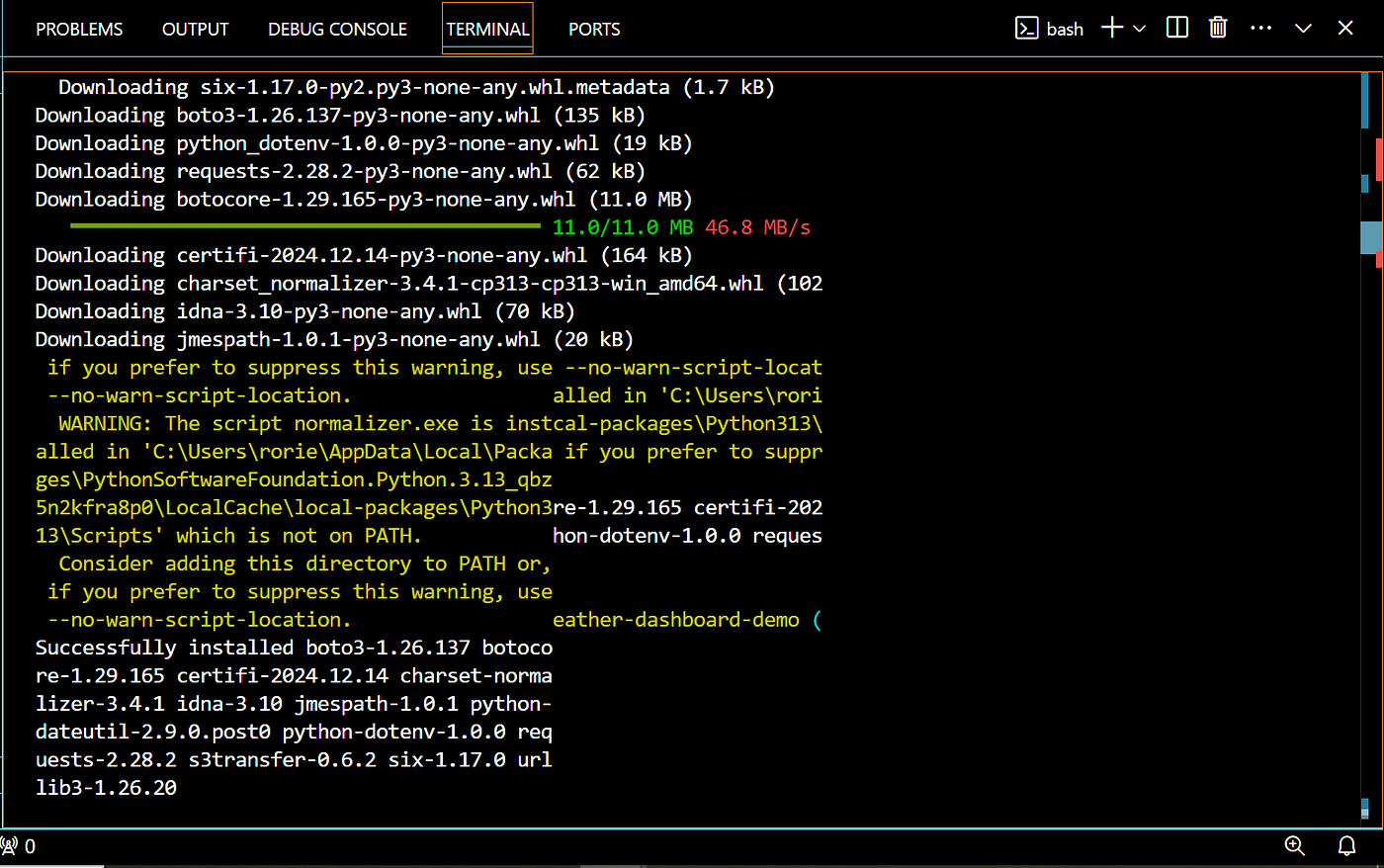Kill terminal with trash icon
The image size is (1384, 868).
tap(1218, 28)
